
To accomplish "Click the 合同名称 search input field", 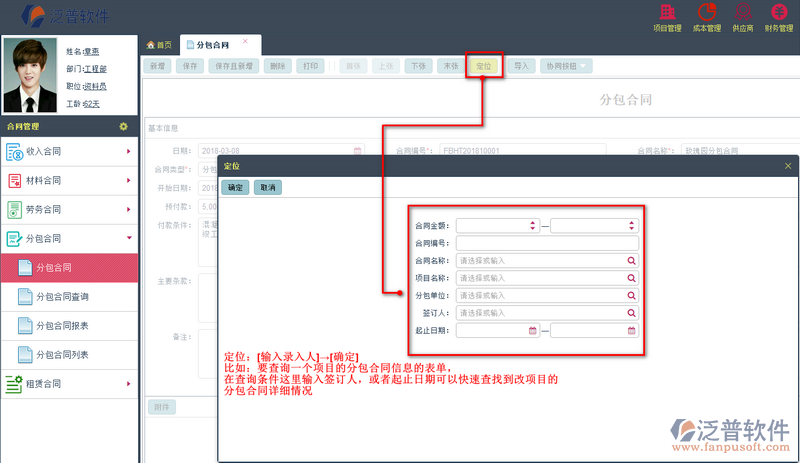I will [x=547, y=261].
